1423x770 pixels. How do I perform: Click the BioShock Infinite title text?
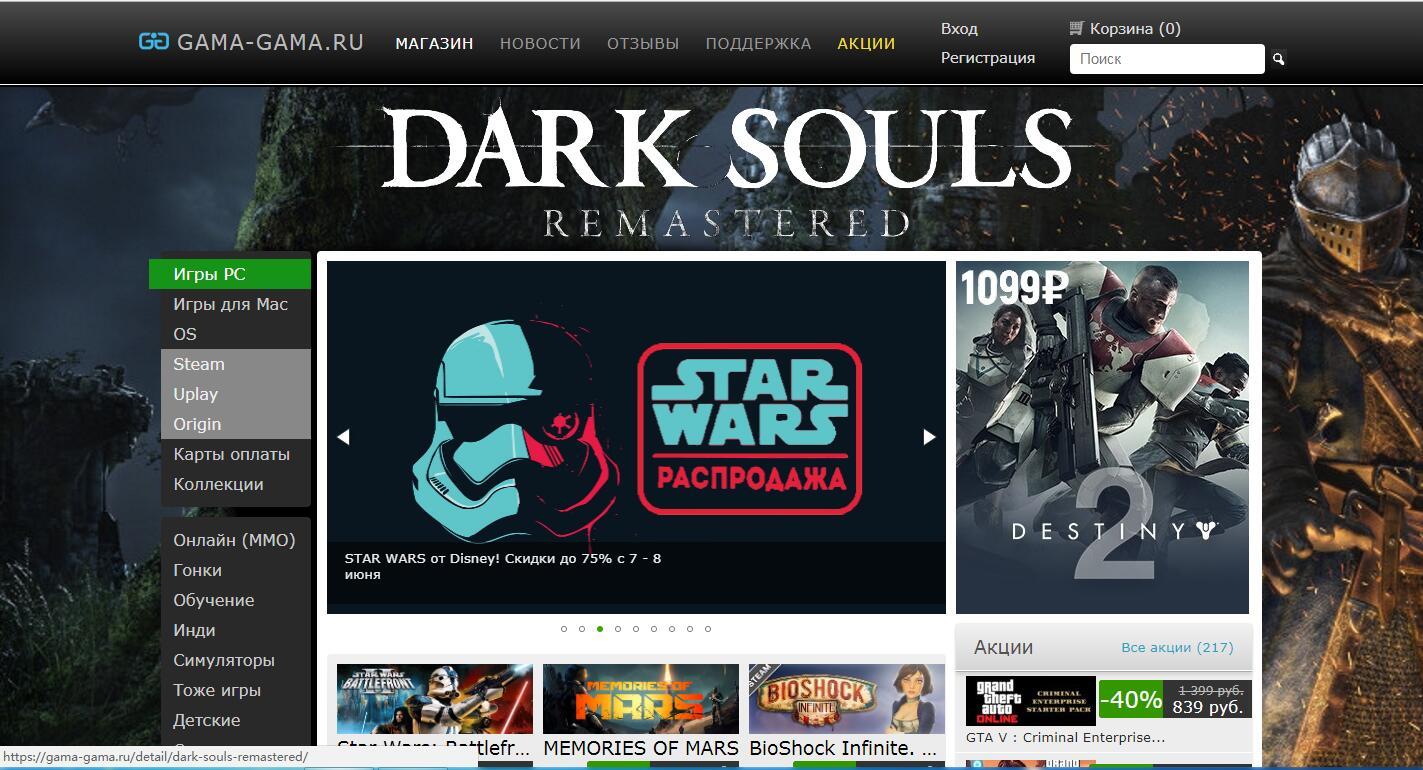point(843,748)
